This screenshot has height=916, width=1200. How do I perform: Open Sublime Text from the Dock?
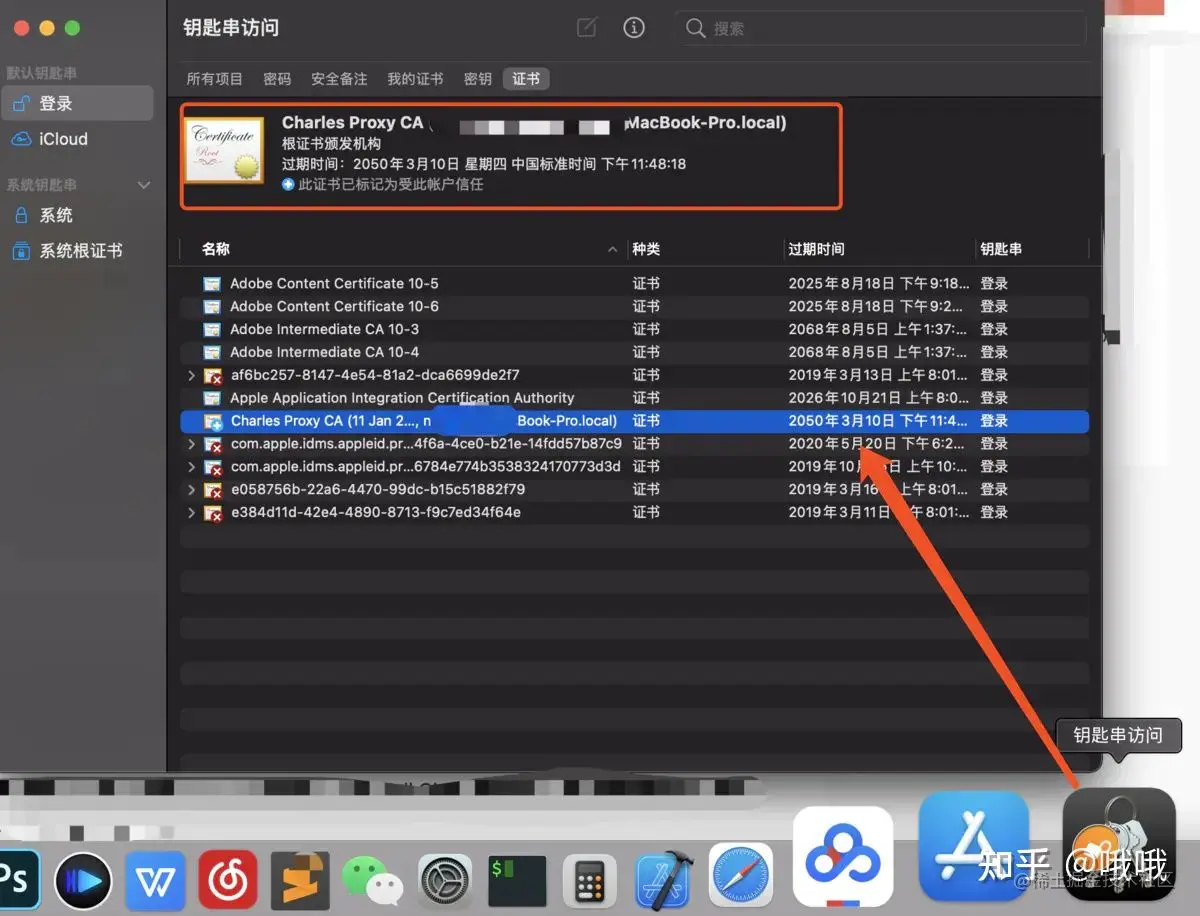click(x=301, y=880)
